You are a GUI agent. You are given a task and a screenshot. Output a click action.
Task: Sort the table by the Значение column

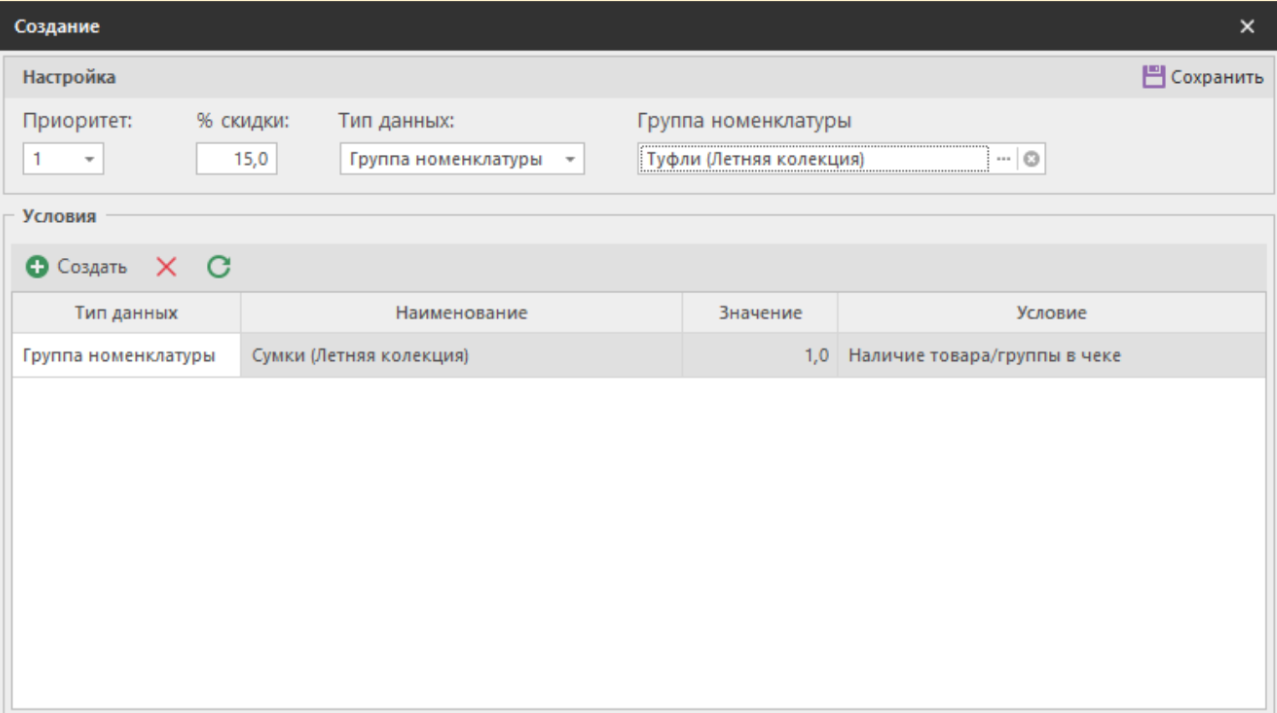(760, 313)
